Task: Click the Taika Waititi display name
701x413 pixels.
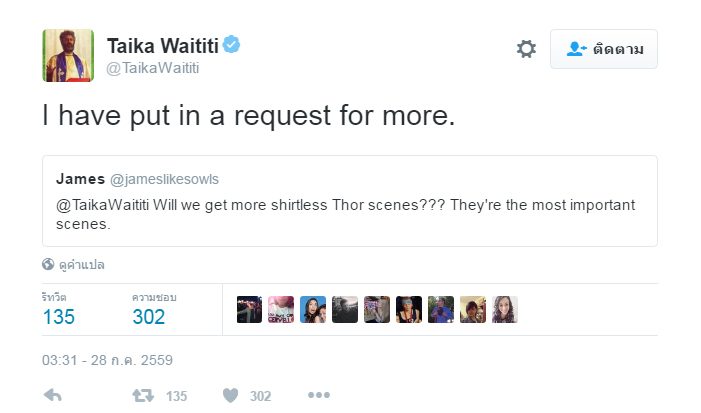Action: click(x=162, y=45)
